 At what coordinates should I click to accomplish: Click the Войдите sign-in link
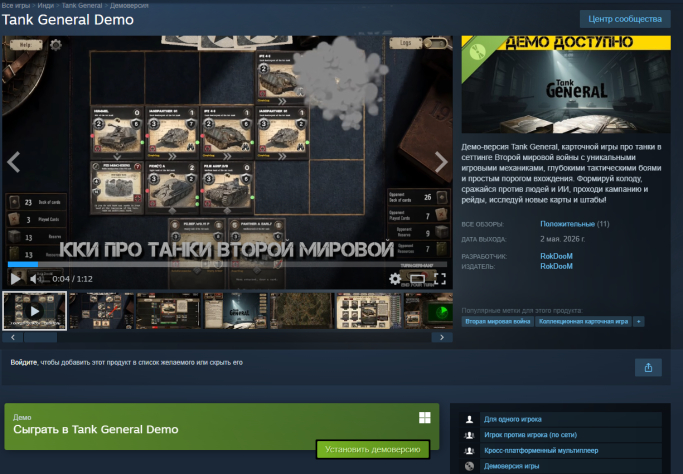[x=24, y=362]
